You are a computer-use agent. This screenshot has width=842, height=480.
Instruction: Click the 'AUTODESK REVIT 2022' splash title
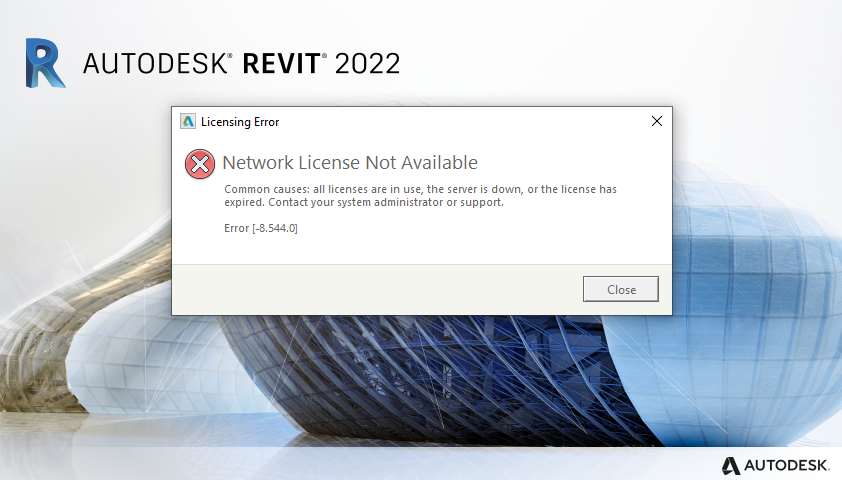coord(241,64)
